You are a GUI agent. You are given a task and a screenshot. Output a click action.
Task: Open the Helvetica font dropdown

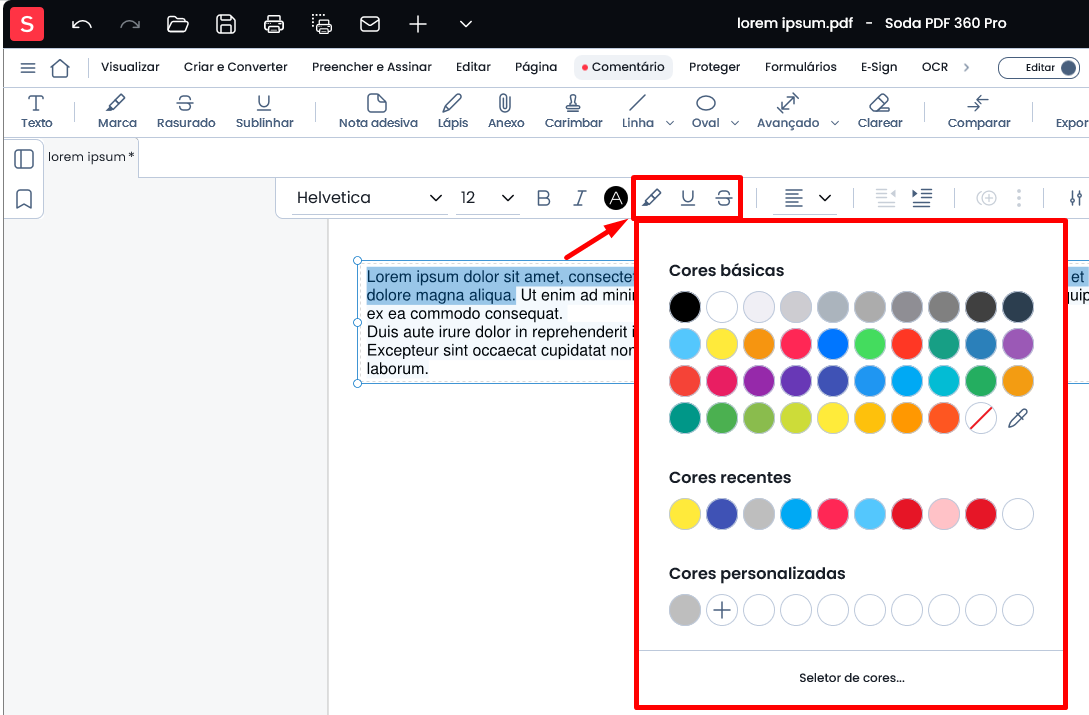click(369, 198)
